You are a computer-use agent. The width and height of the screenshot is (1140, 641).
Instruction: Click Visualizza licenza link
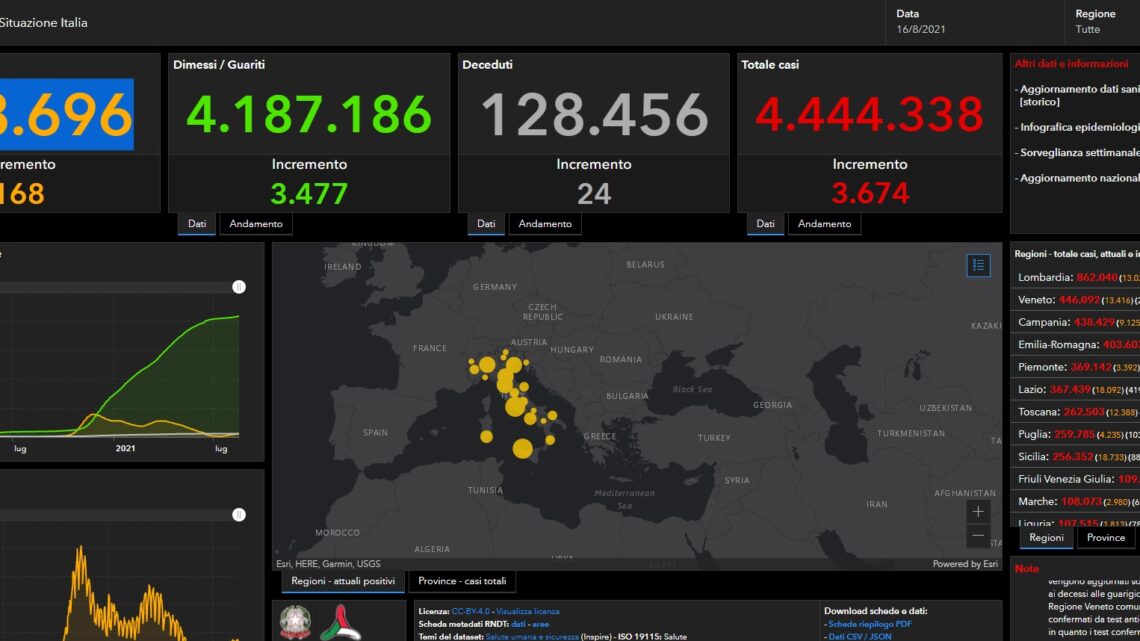[x=528, y=611]
